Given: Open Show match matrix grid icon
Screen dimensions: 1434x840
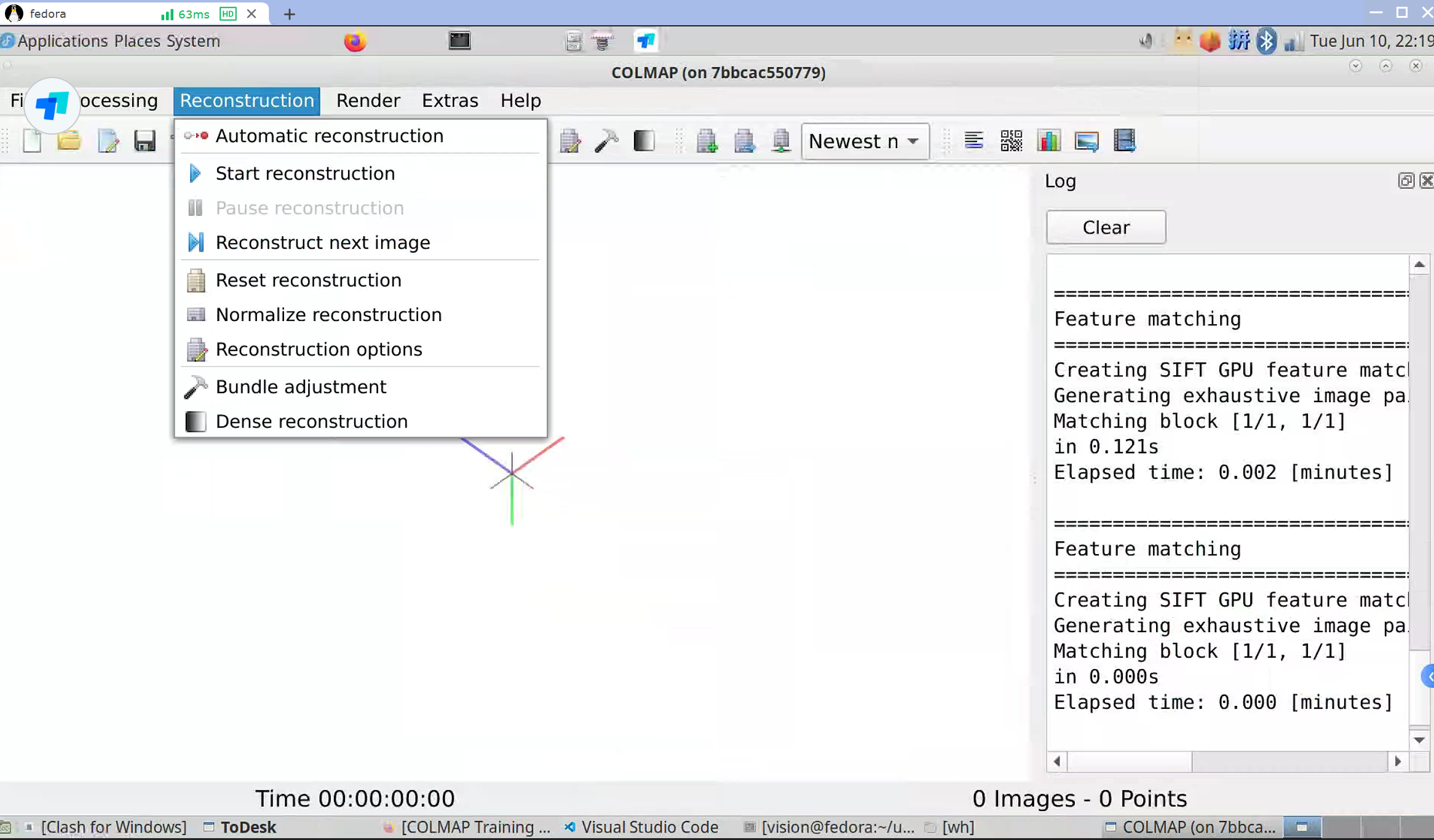Looking at the screenshot, I should click(x=1011, y=141).
